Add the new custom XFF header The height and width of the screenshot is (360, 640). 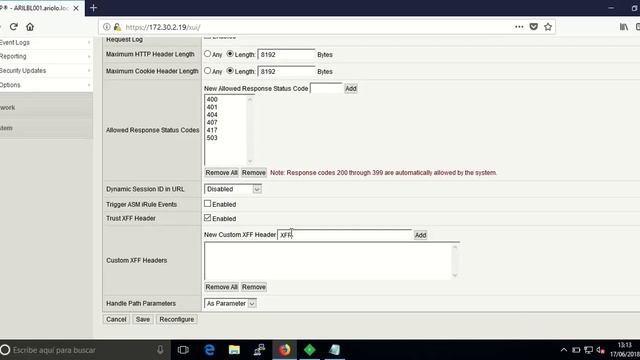[420, 235]
